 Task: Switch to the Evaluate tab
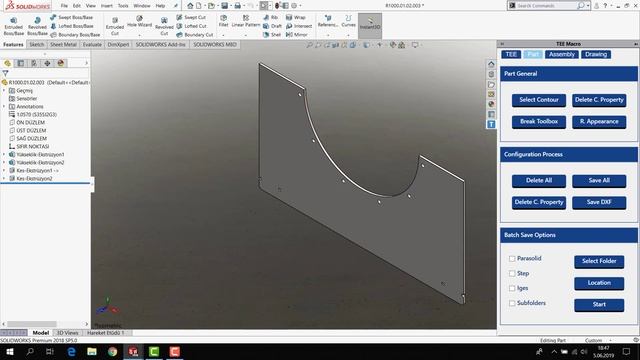(x=92, y=44)
